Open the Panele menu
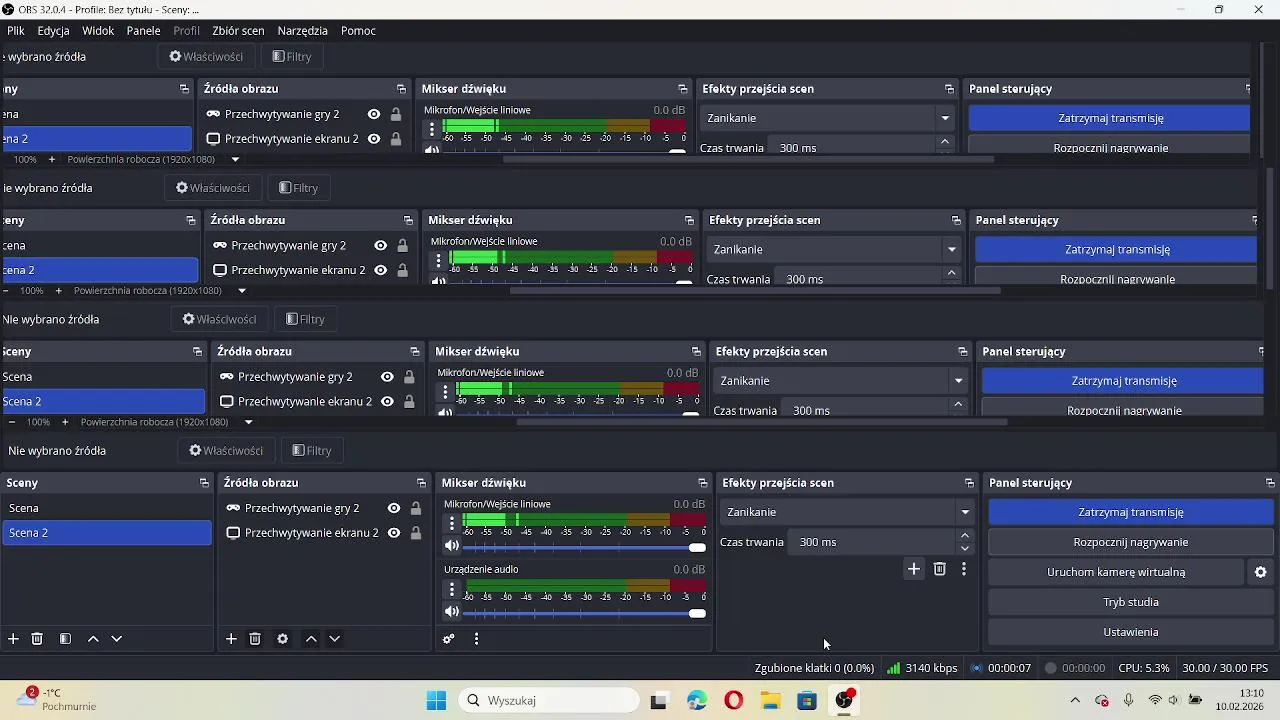The image size is (1280, 720). coord(144,31)
